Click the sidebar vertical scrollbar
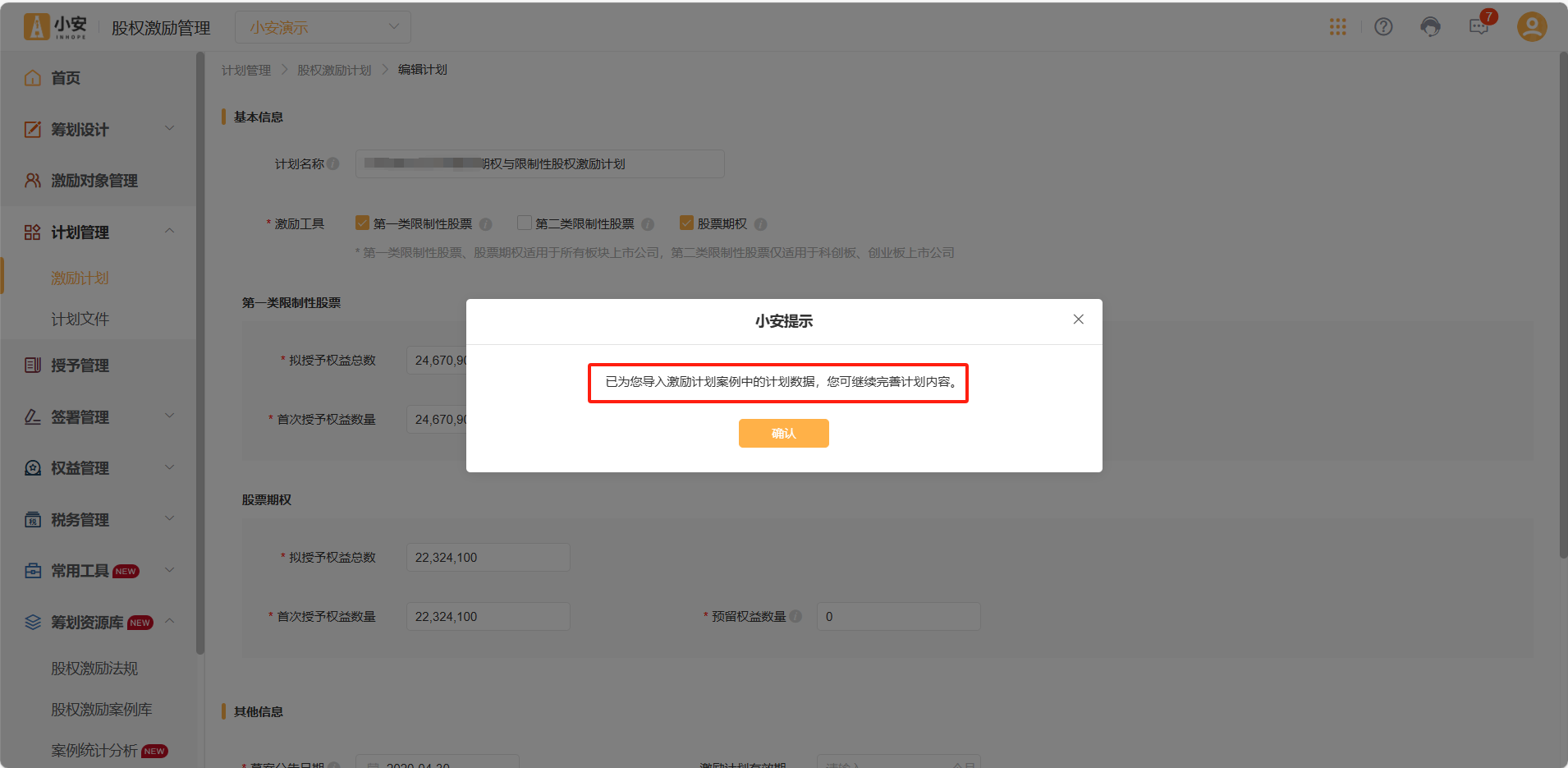The height and width of the screenshot is (768, 1568). [x=200, y=353]
